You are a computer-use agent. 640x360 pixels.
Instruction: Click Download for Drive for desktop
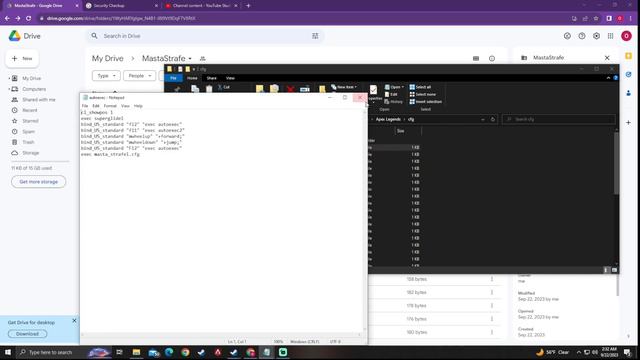(27, 334)
